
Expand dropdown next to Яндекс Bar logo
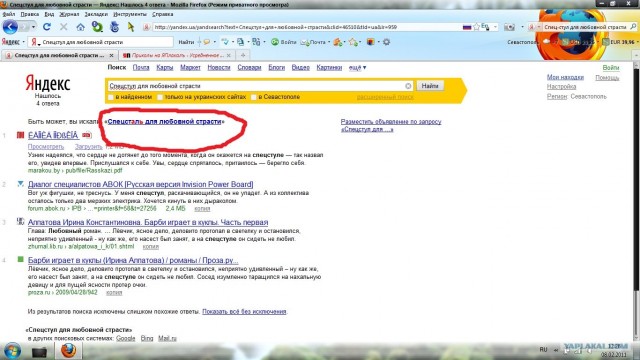24,42
